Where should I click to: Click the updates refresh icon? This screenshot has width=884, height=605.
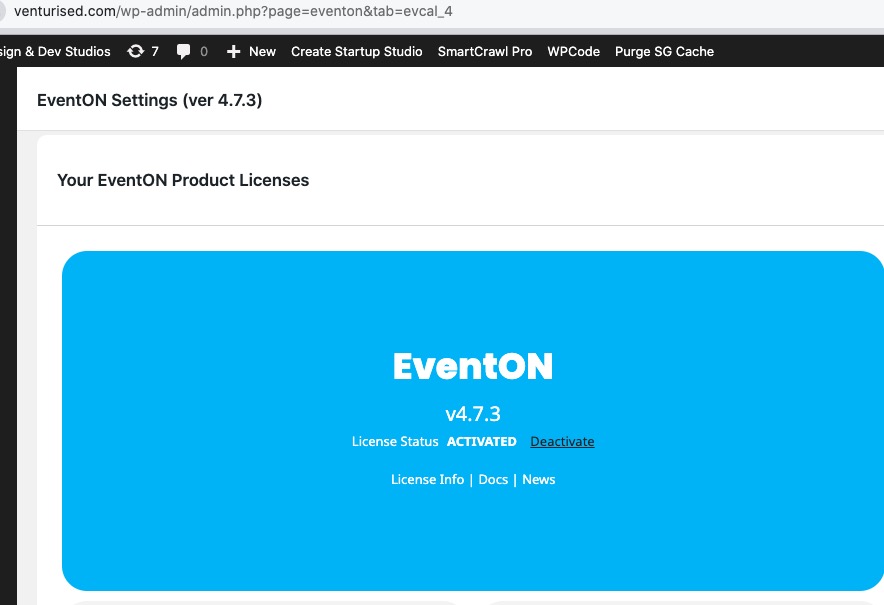point(135,51)
